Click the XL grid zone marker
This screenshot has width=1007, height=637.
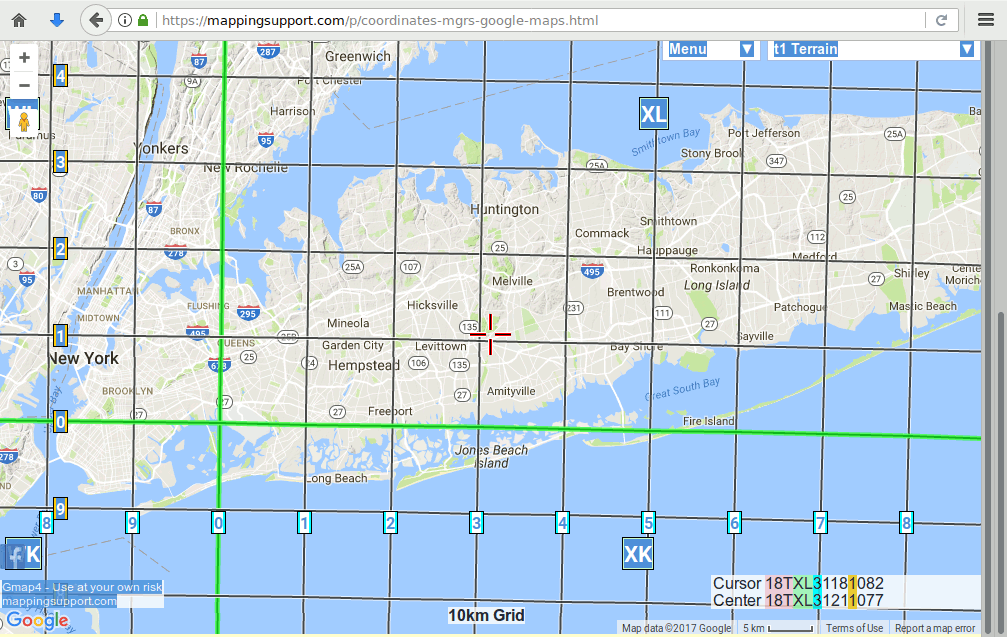[x=653, y=113]
